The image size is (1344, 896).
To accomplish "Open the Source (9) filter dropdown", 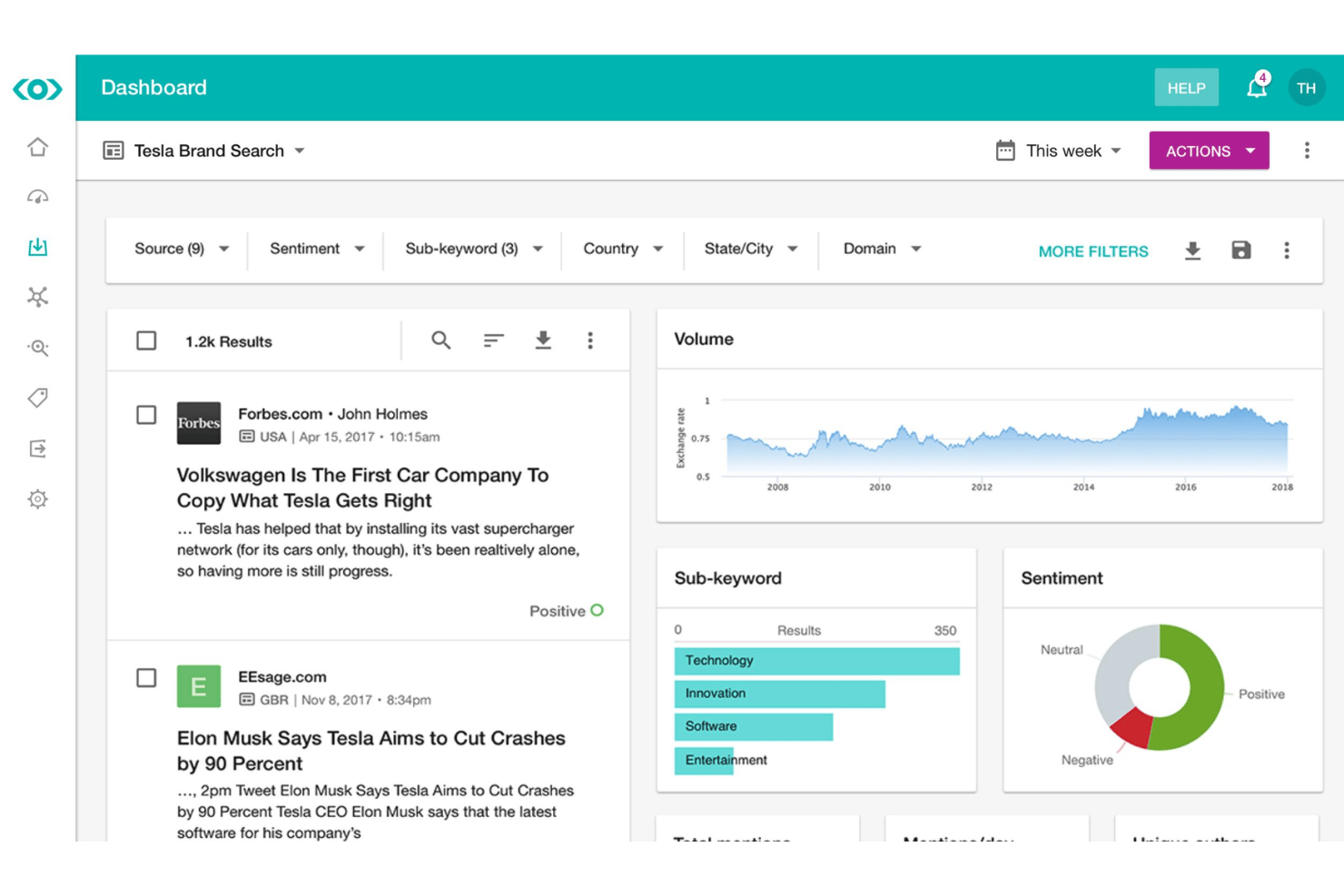I will click(x=182, y=249).
